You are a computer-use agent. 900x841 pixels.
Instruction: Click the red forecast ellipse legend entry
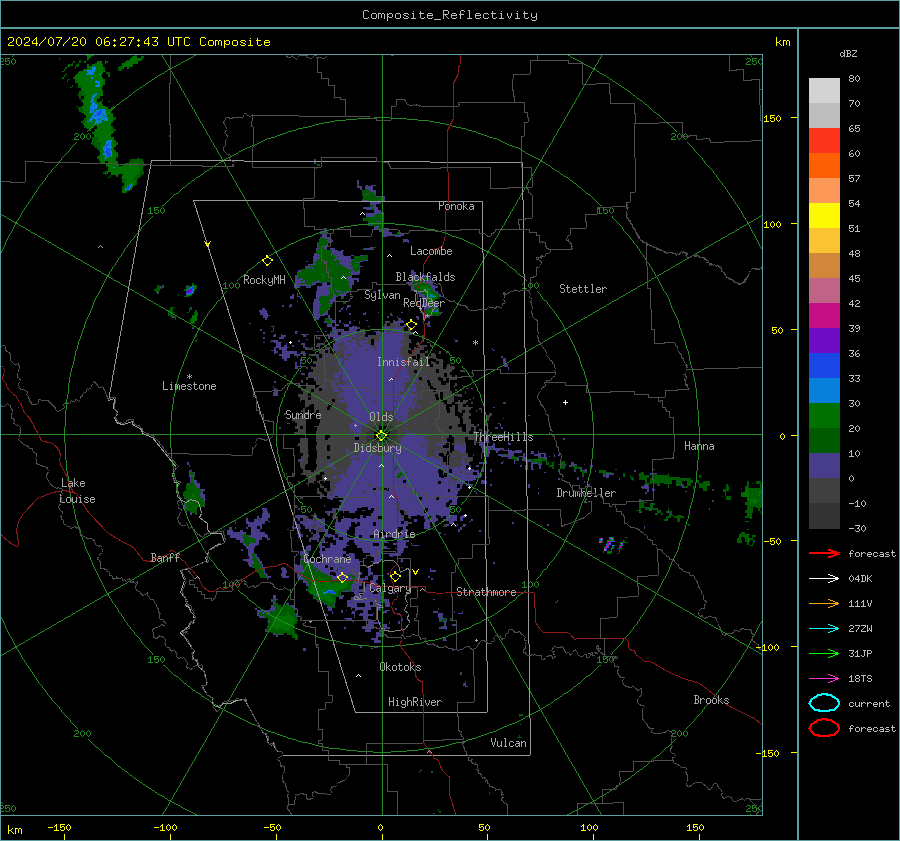(x=852, y=728)
